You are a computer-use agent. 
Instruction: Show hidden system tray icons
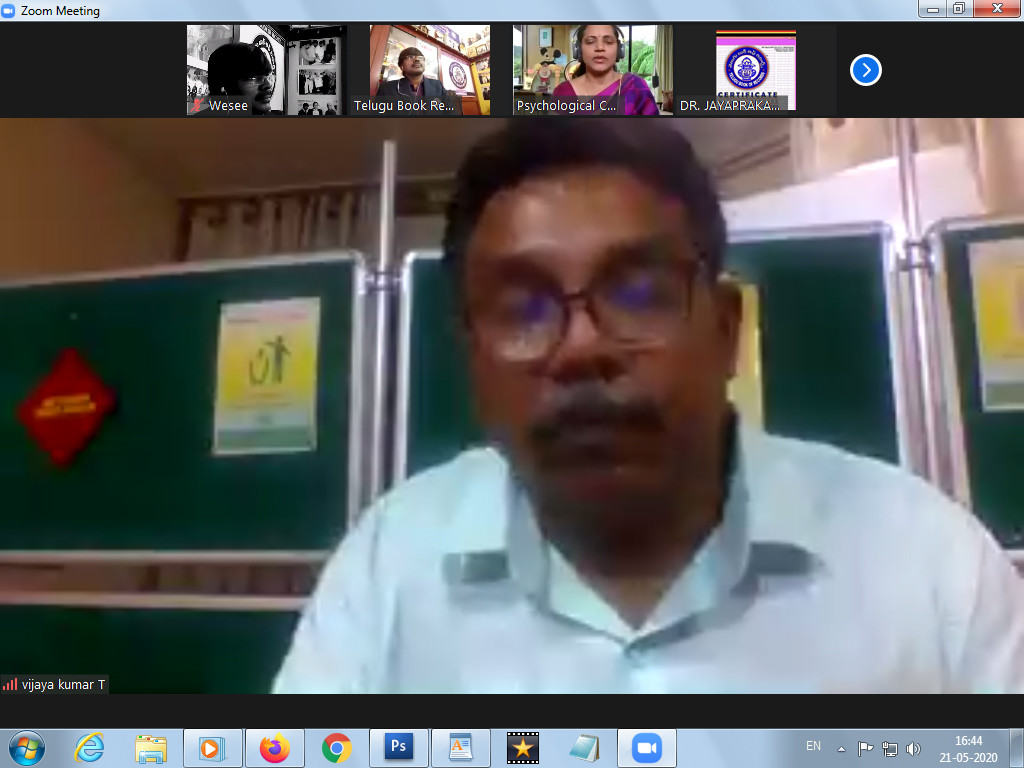(x=841, y=748)
